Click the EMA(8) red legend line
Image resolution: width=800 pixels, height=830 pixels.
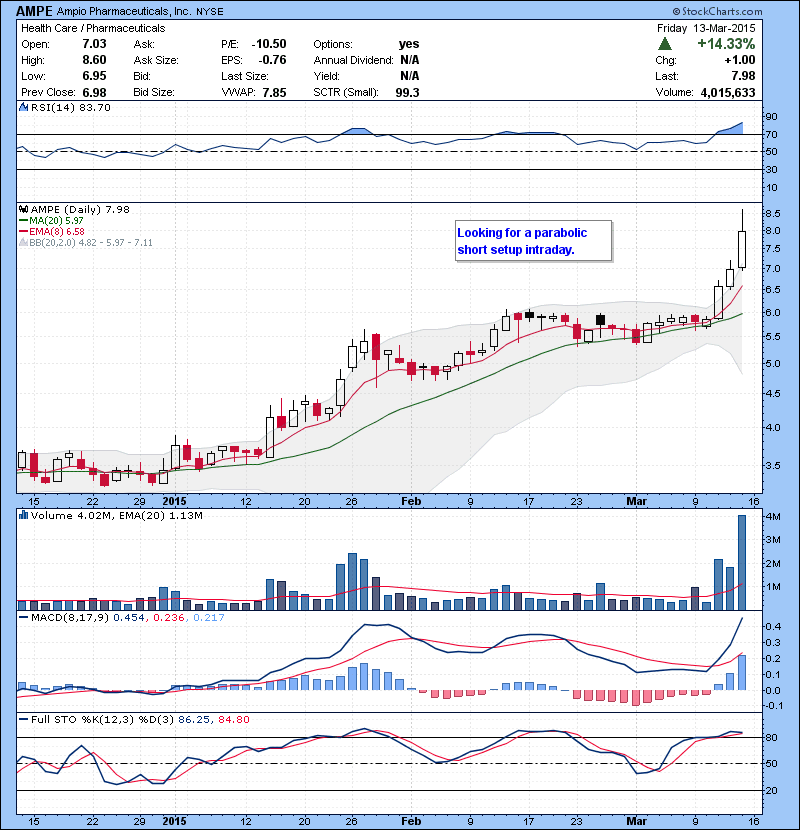(x=23, y=231)
